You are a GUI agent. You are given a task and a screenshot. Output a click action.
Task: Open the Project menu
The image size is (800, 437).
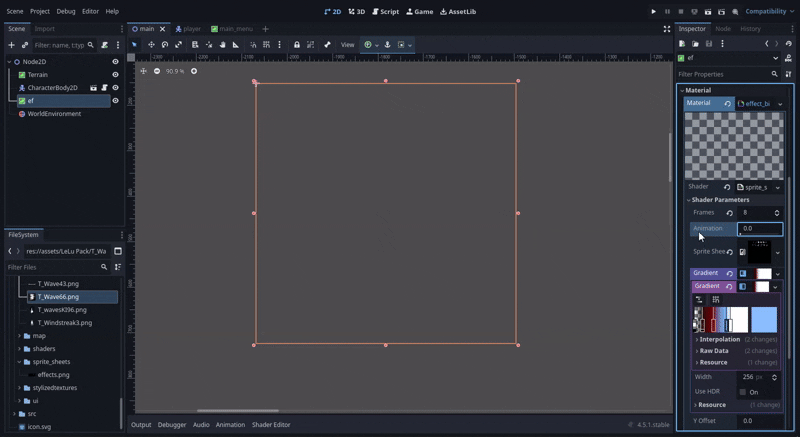(40, 12)
